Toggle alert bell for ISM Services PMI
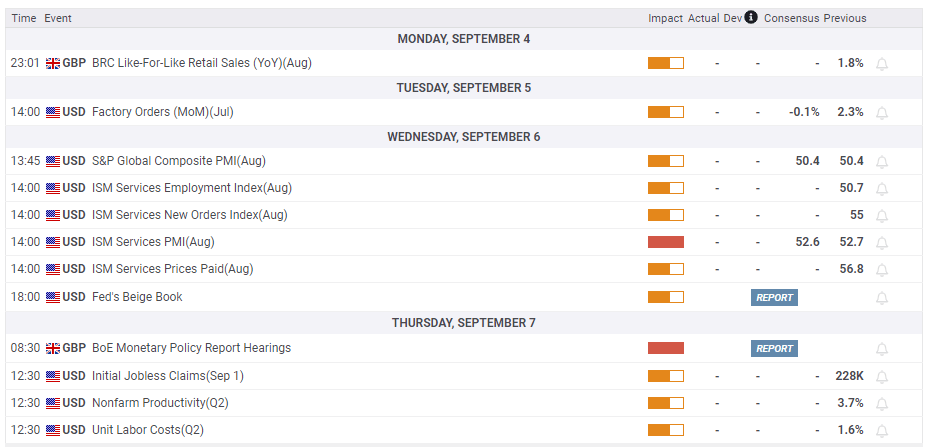The width and height of the screenshot is (925, 447). click(882, 243)
